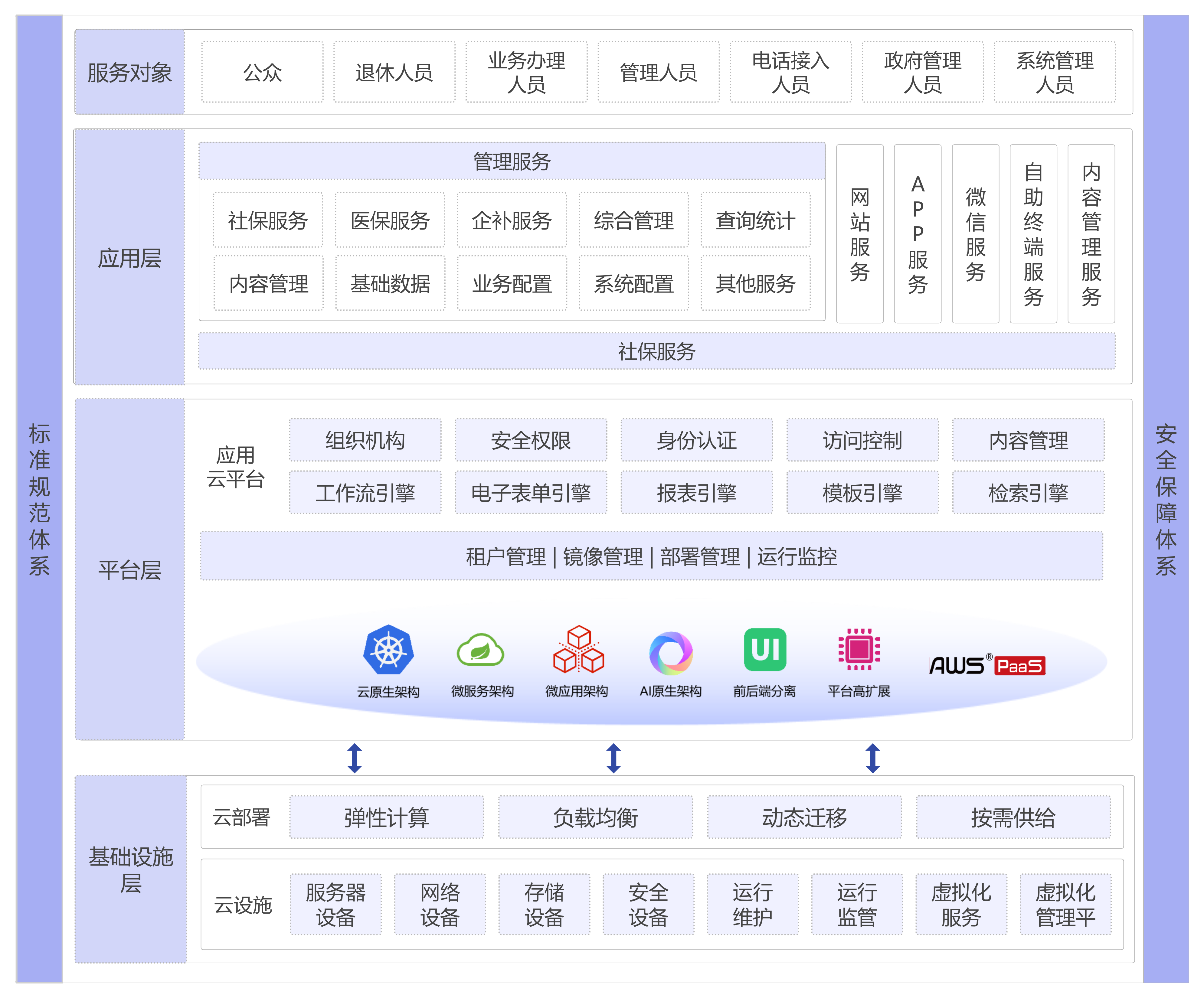Click the 安全权限 box

pyautogui.click(x=531, y=440)
